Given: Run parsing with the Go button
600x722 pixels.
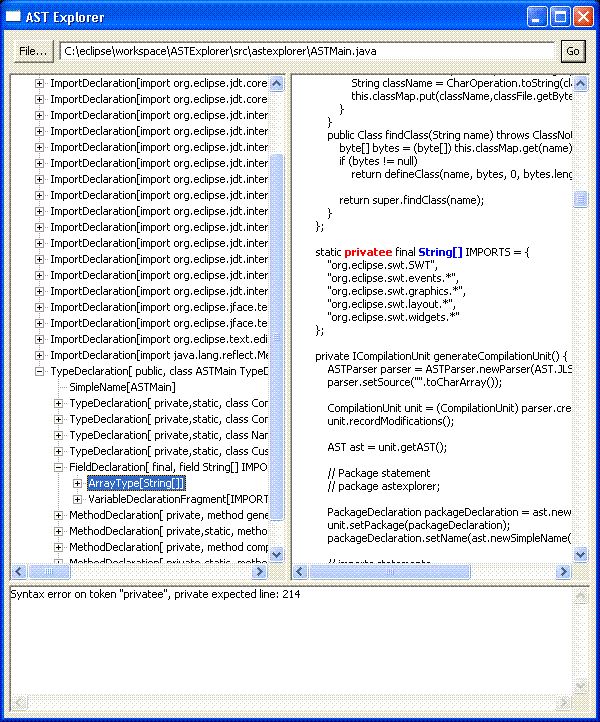Looking at the screenshot, I should pyautogui.click(x=573, y=51).
